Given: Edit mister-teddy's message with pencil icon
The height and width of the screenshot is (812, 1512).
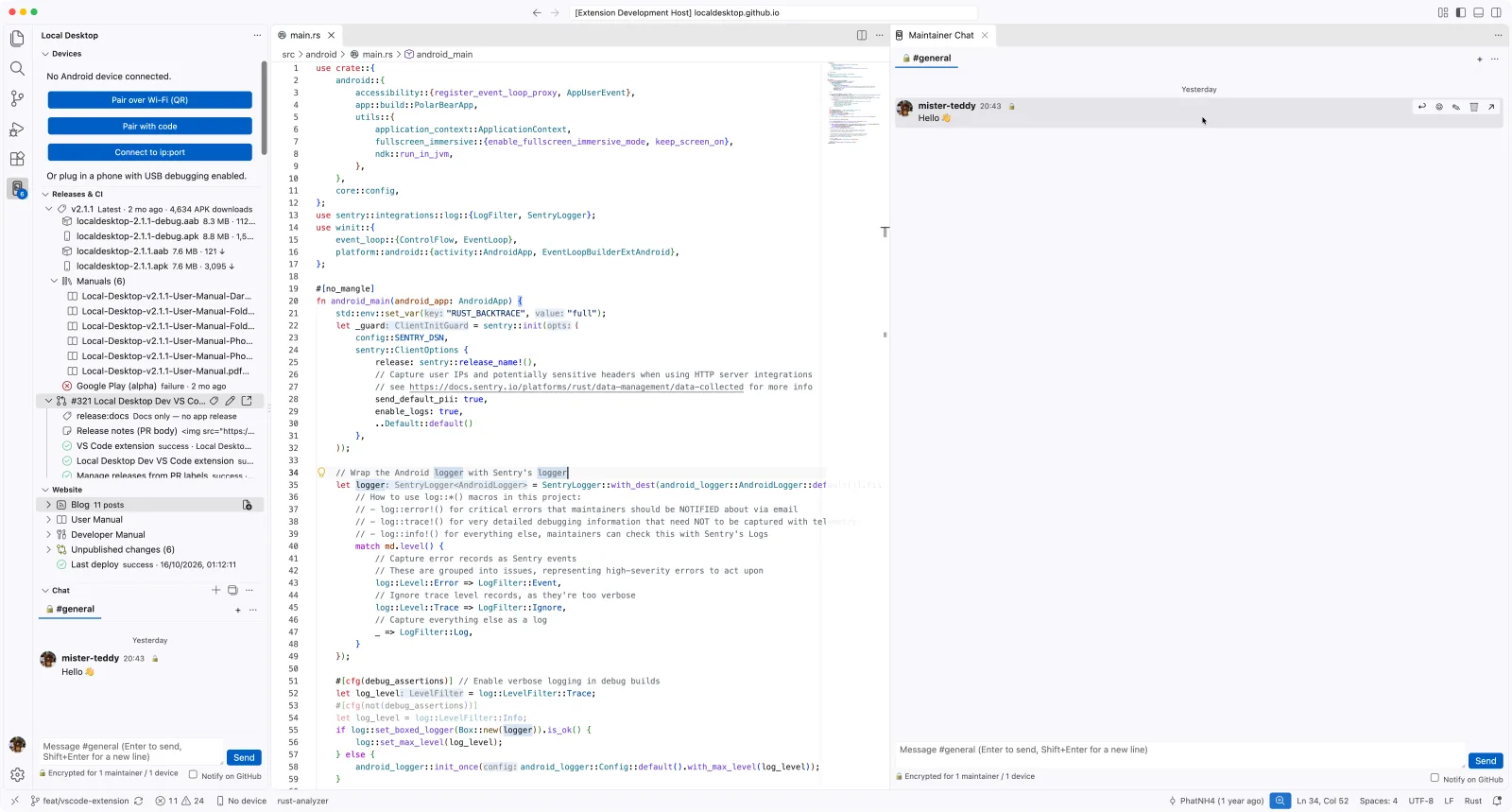Looking at the screenshot, I should pos(1456,107).
